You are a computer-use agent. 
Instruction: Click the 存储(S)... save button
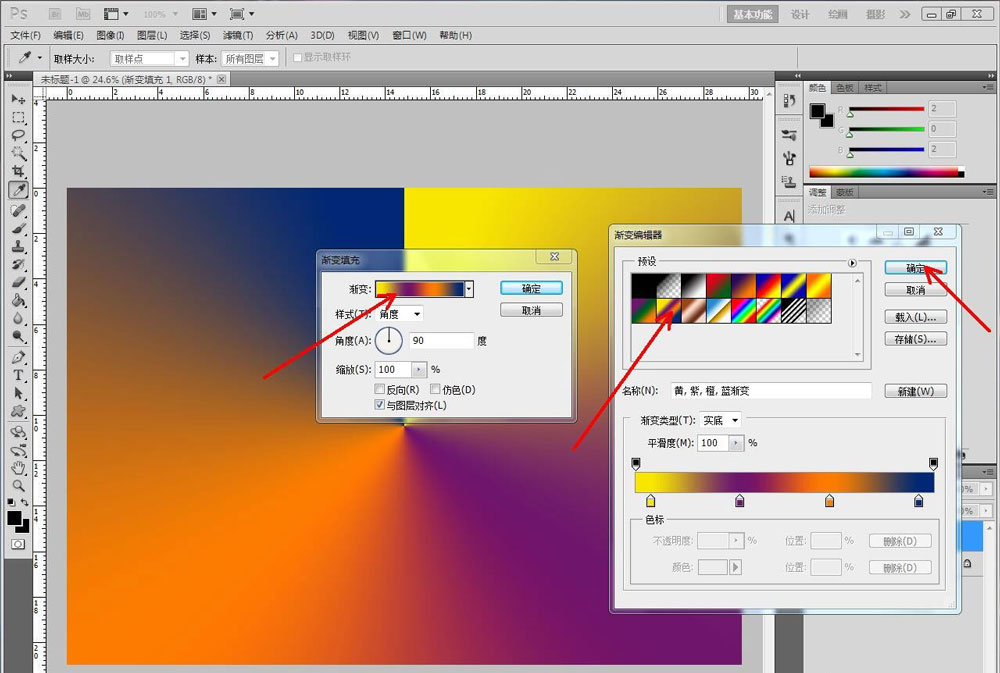tap(915, 339)
